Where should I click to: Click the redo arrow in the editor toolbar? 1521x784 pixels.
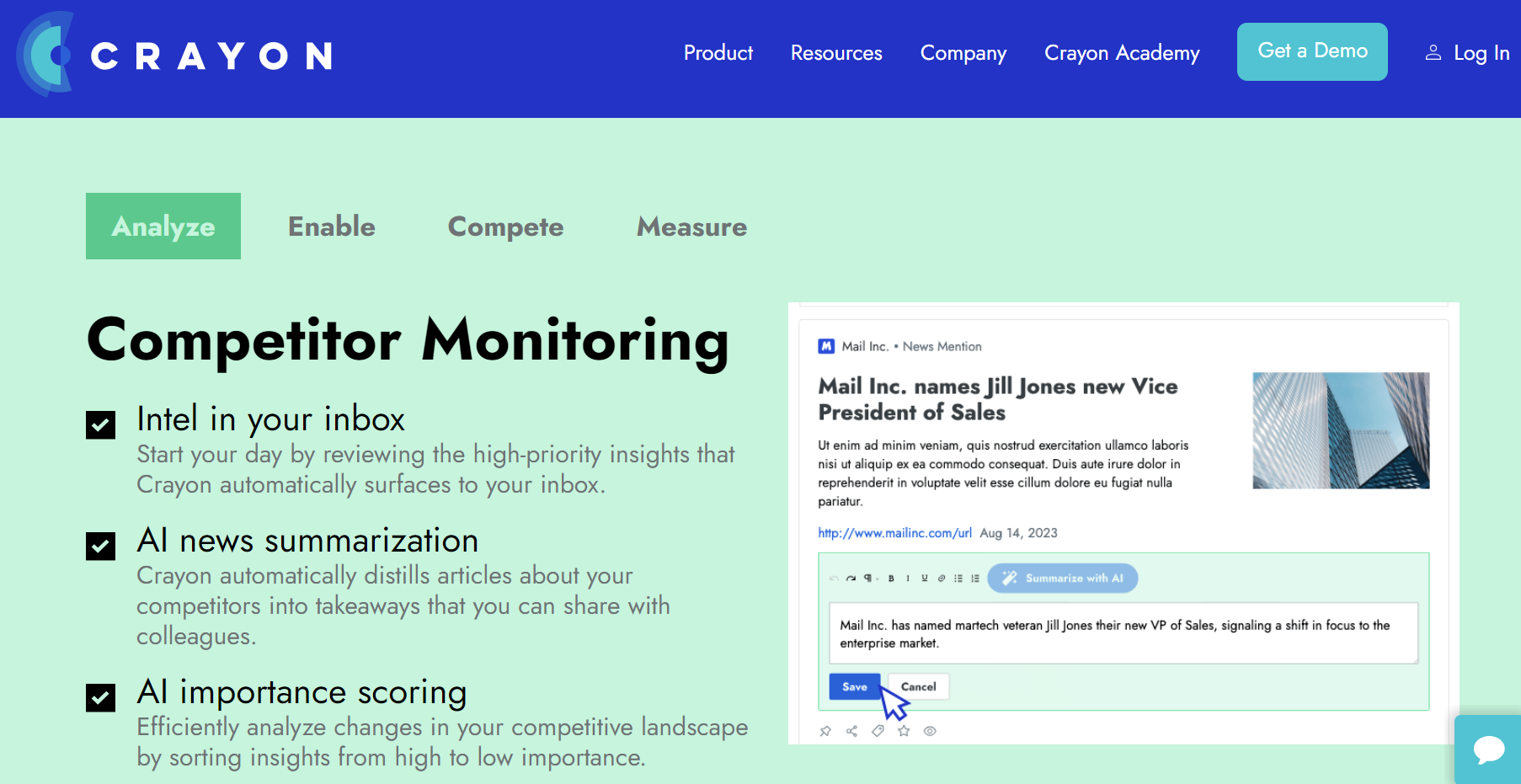[851, 579]
